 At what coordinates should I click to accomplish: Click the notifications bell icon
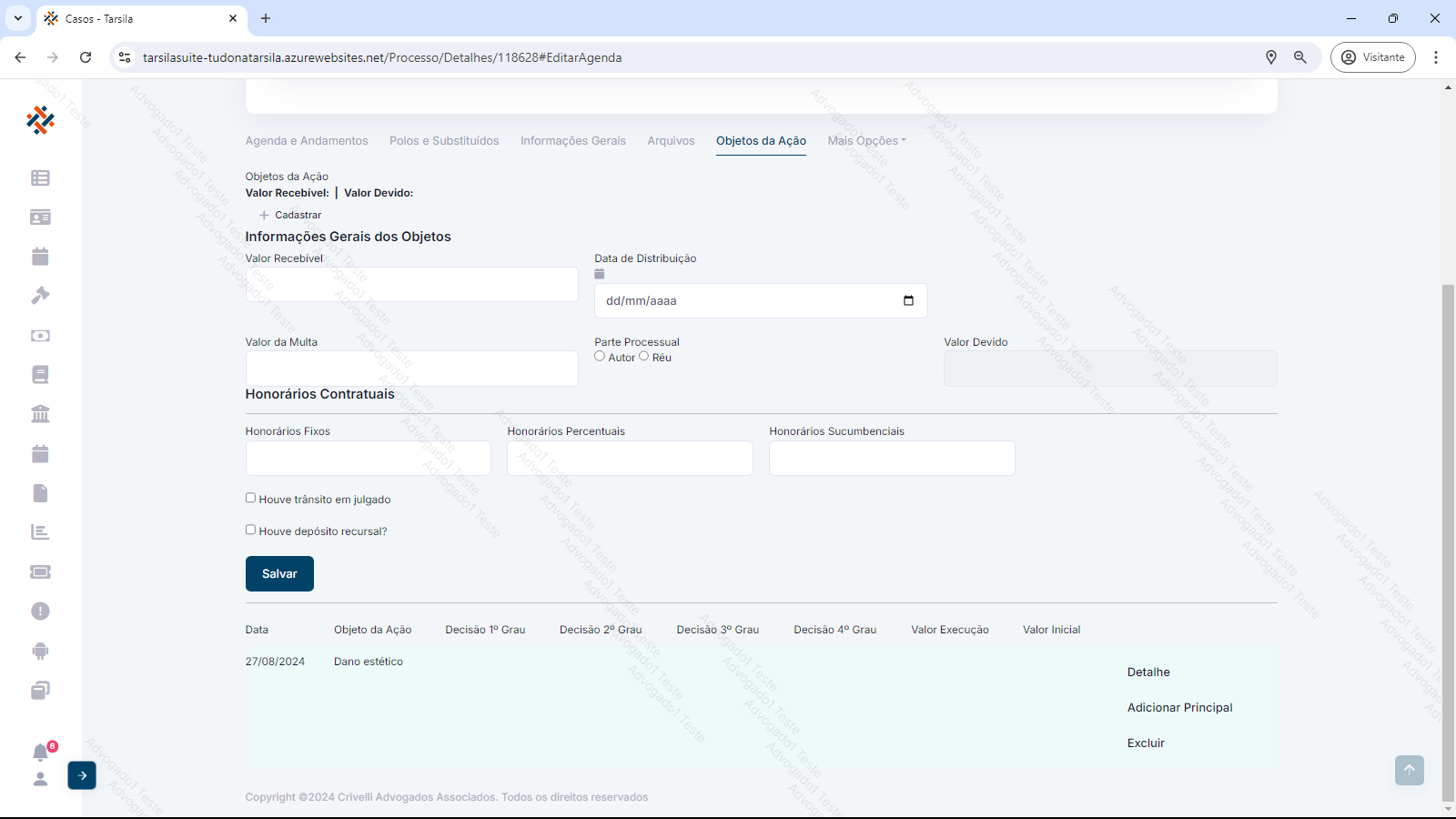coord(40,753)
